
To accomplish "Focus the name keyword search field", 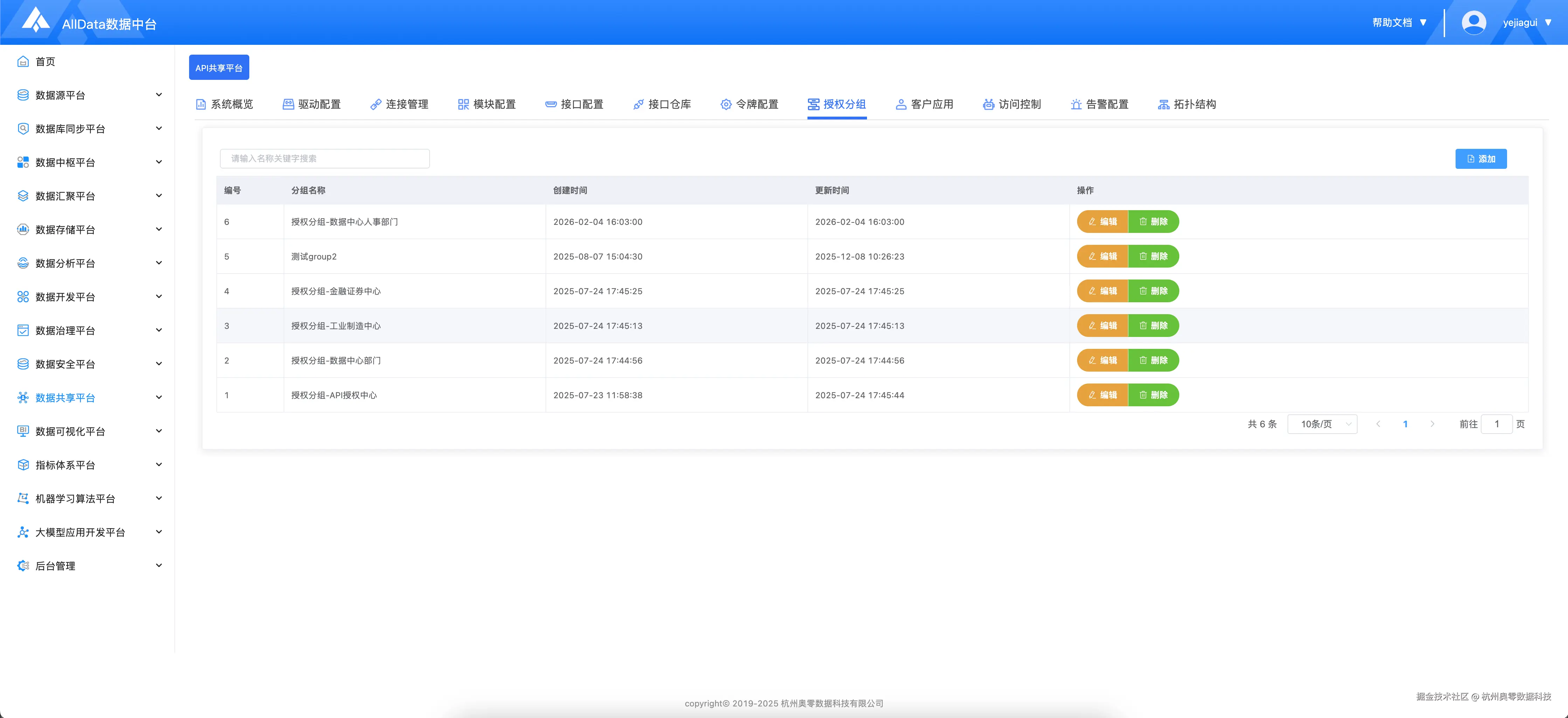I will tap(325, 158).
